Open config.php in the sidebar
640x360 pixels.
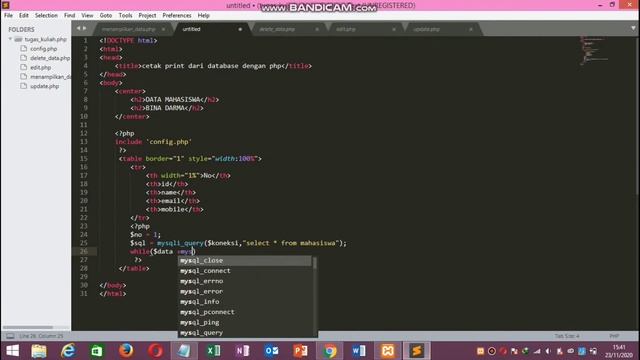tap(43, 49)
